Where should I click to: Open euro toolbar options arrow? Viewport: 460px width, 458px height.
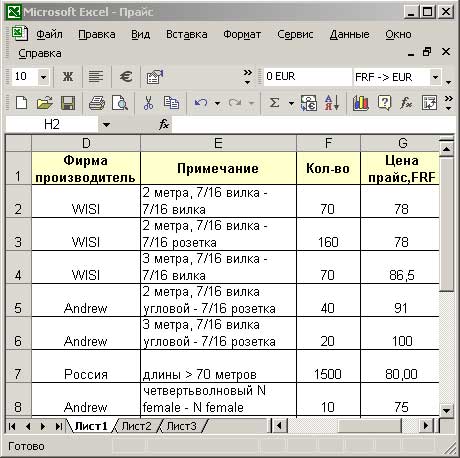449,82
